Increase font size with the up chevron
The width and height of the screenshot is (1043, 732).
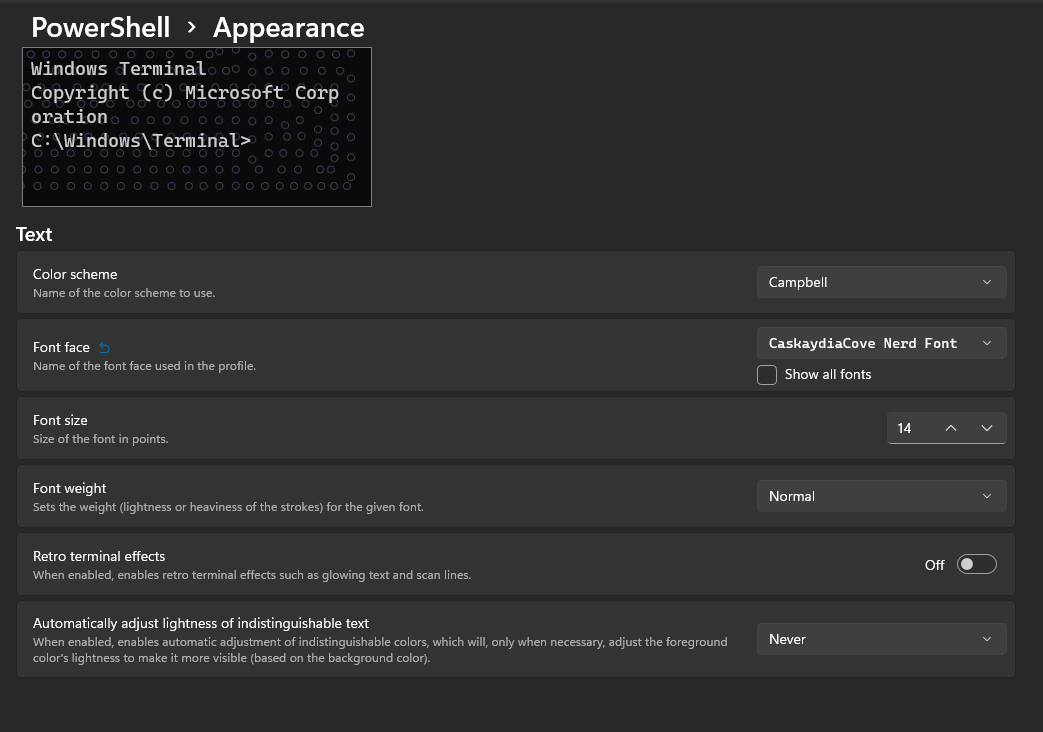tap(950, 428)
